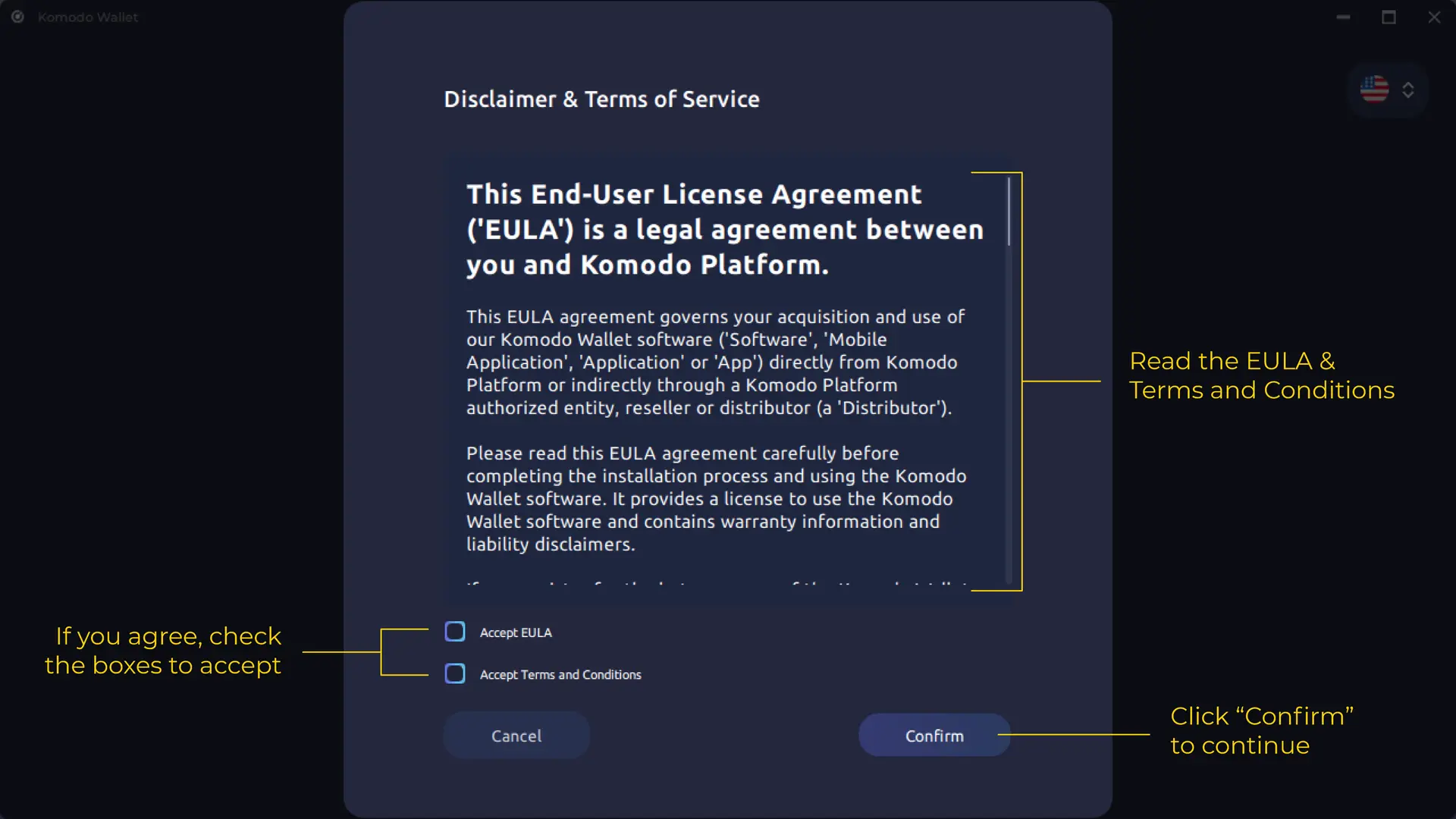Check the Accept EULA checkbox

[454, 631]
